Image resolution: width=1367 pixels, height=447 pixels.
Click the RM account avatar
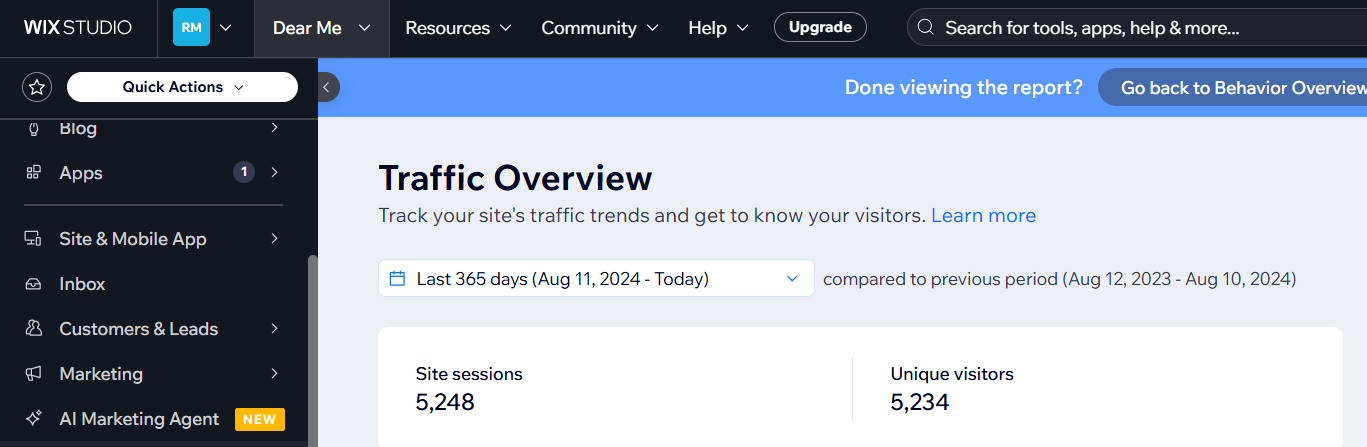(x=191, y=28)
